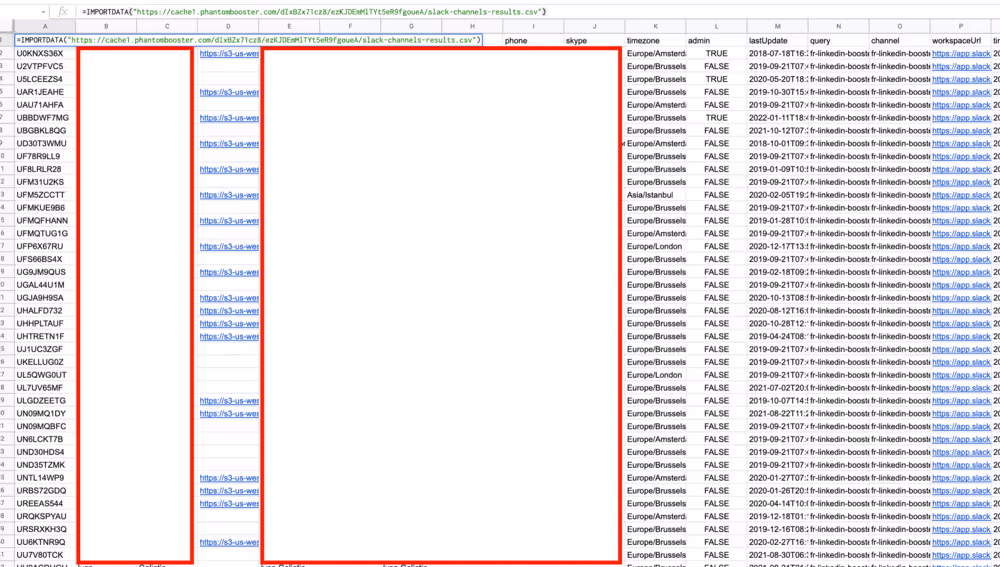Click lastUpdate cell starting 2020-12-17
The image size is (1000, 567).
click(777, 246)
